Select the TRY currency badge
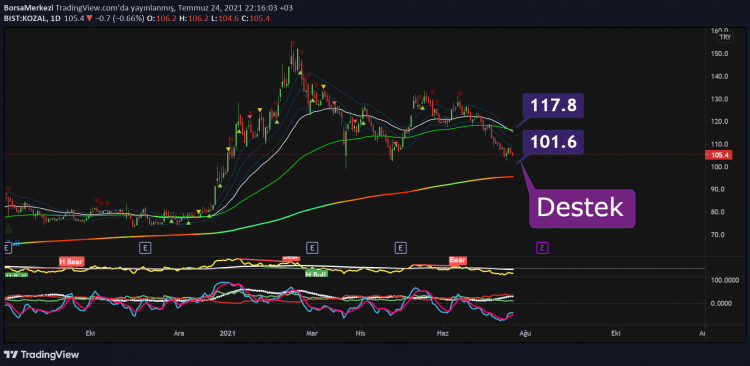This screenshot has height=366, width=750. (726, 36)
